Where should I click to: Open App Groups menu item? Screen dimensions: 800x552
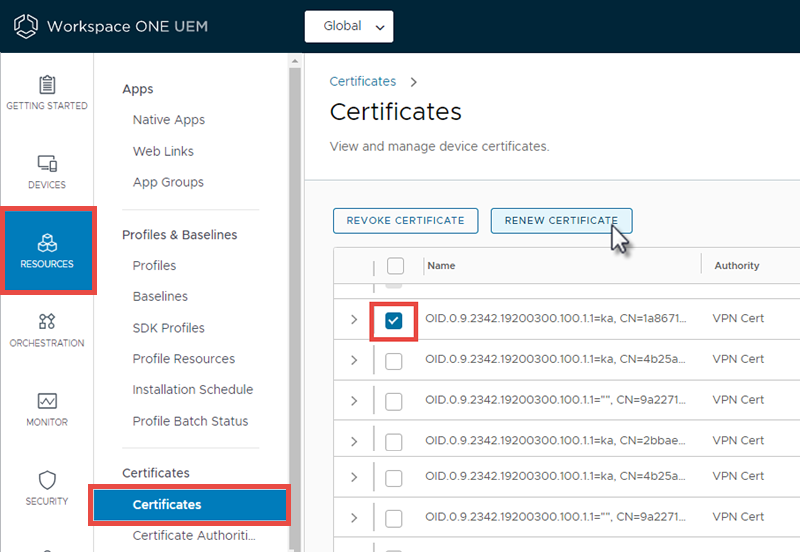click(168, 183)
